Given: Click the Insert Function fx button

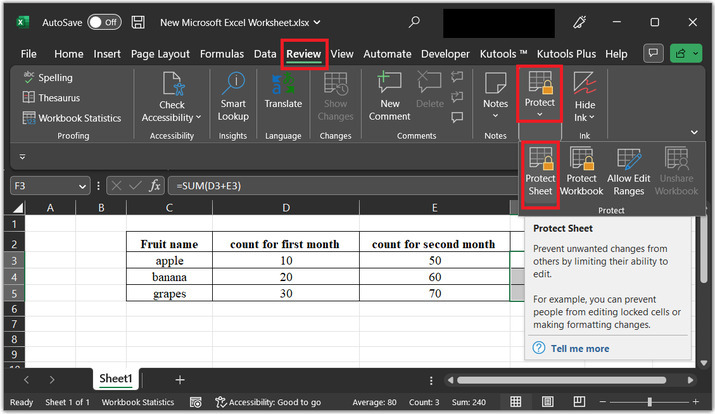Looking at the screenshot, I should [155, 186].
